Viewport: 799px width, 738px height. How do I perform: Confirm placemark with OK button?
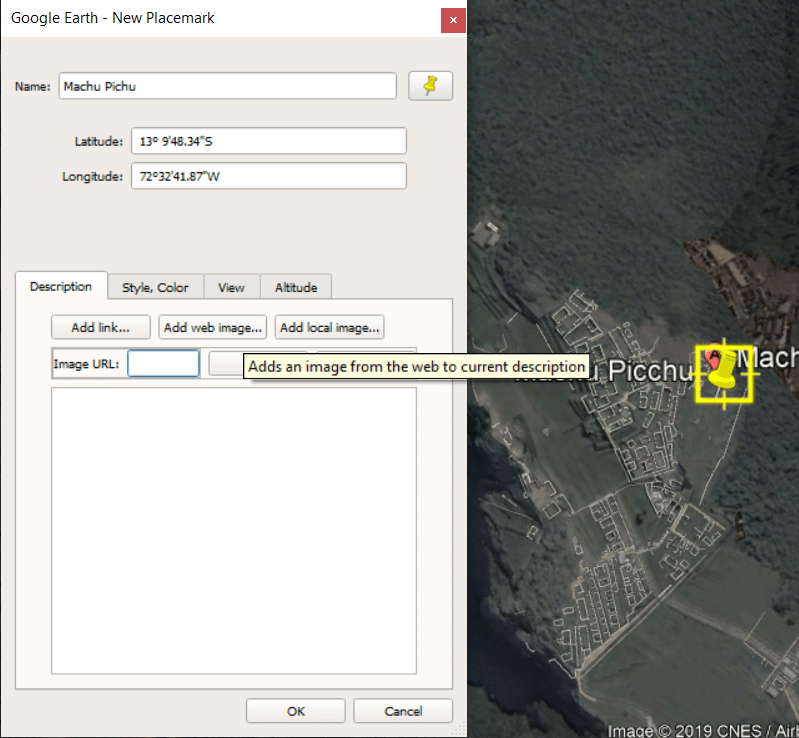(296, 710)
